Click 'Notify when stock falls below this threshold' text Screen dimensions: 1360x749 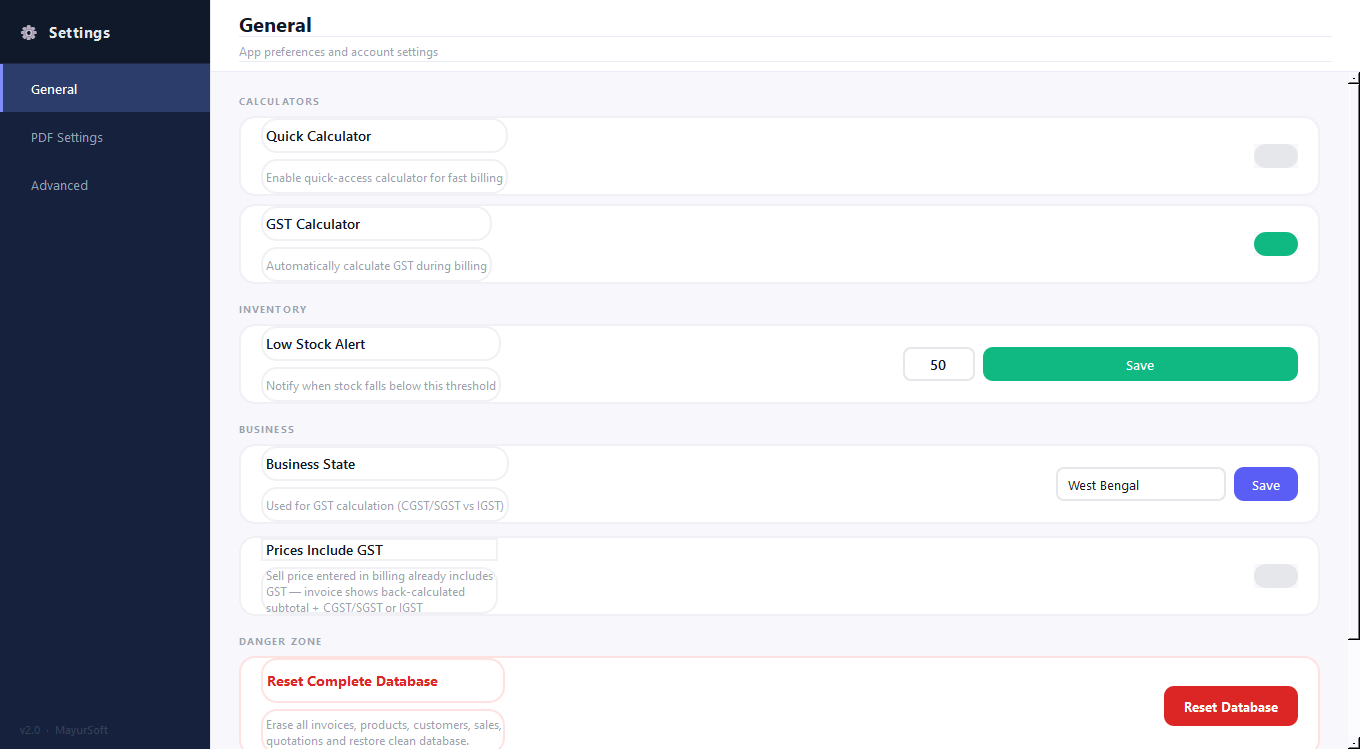(380, 386)
